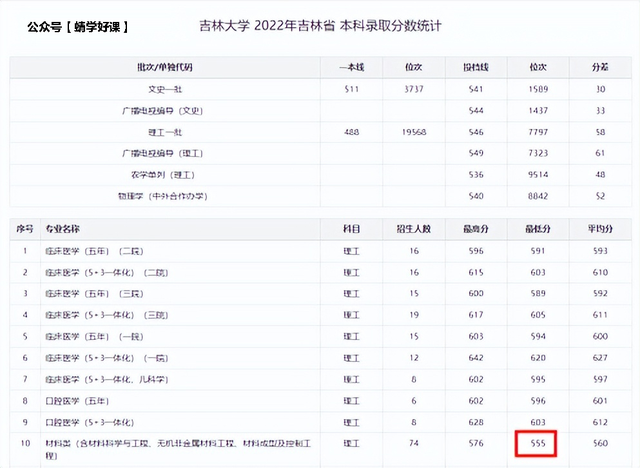Select the 位次 value 8842
Image resolution: width=640 pixels, height=468 pixels.
pyautogui.click(x=538, y=196)
